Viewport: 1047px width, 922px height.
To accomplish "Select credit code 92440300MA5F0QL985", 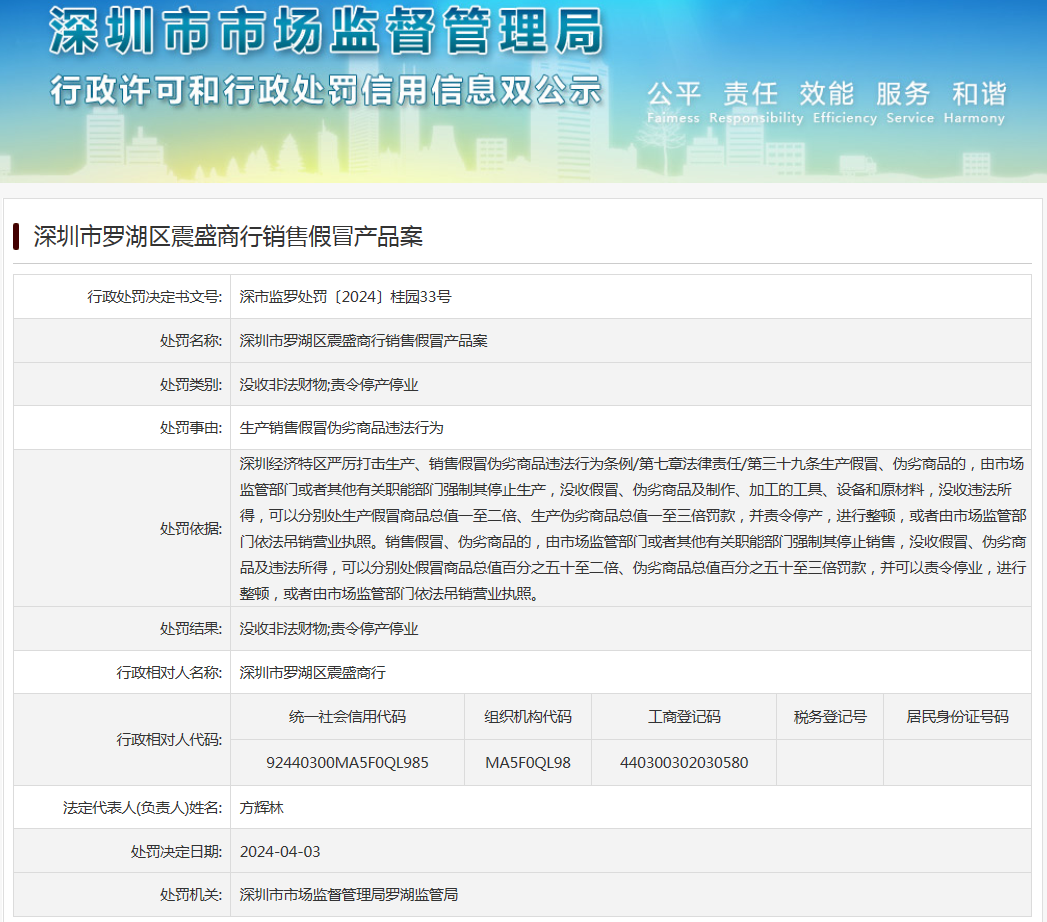I will click(x=347, y=762).
